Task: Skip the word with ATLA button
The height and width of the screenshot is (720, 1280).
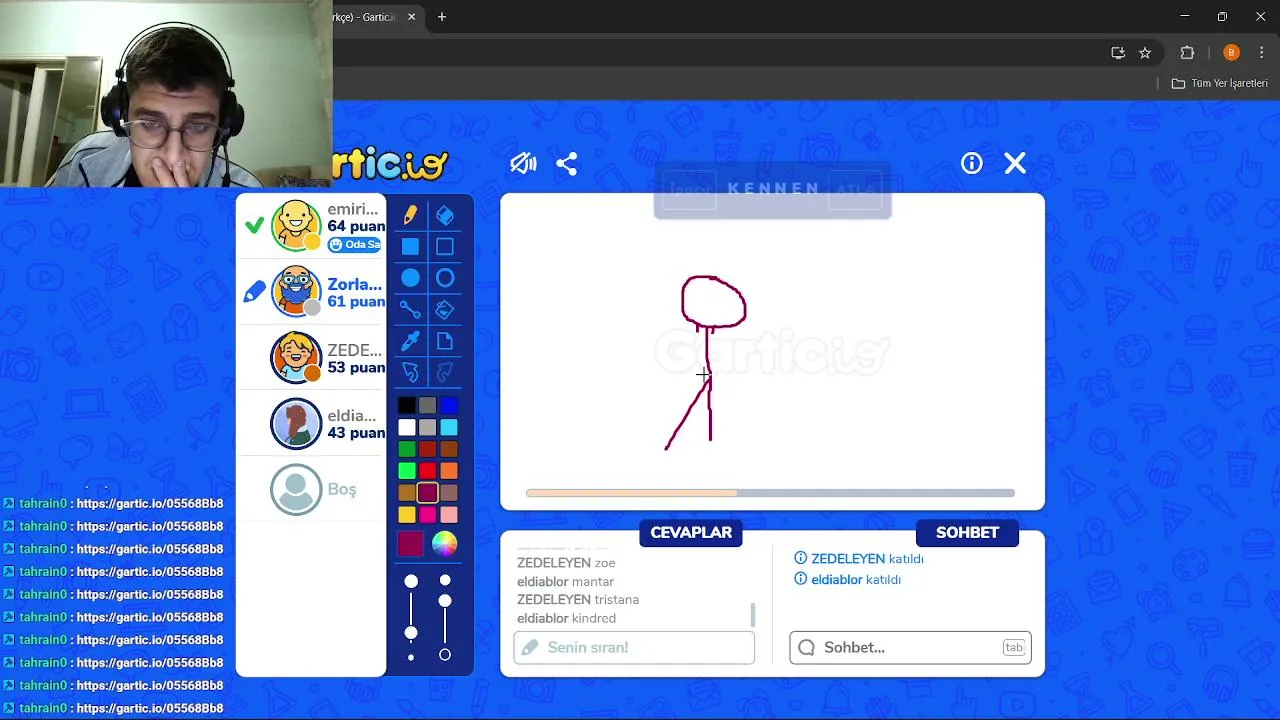Action: point(856,189)
